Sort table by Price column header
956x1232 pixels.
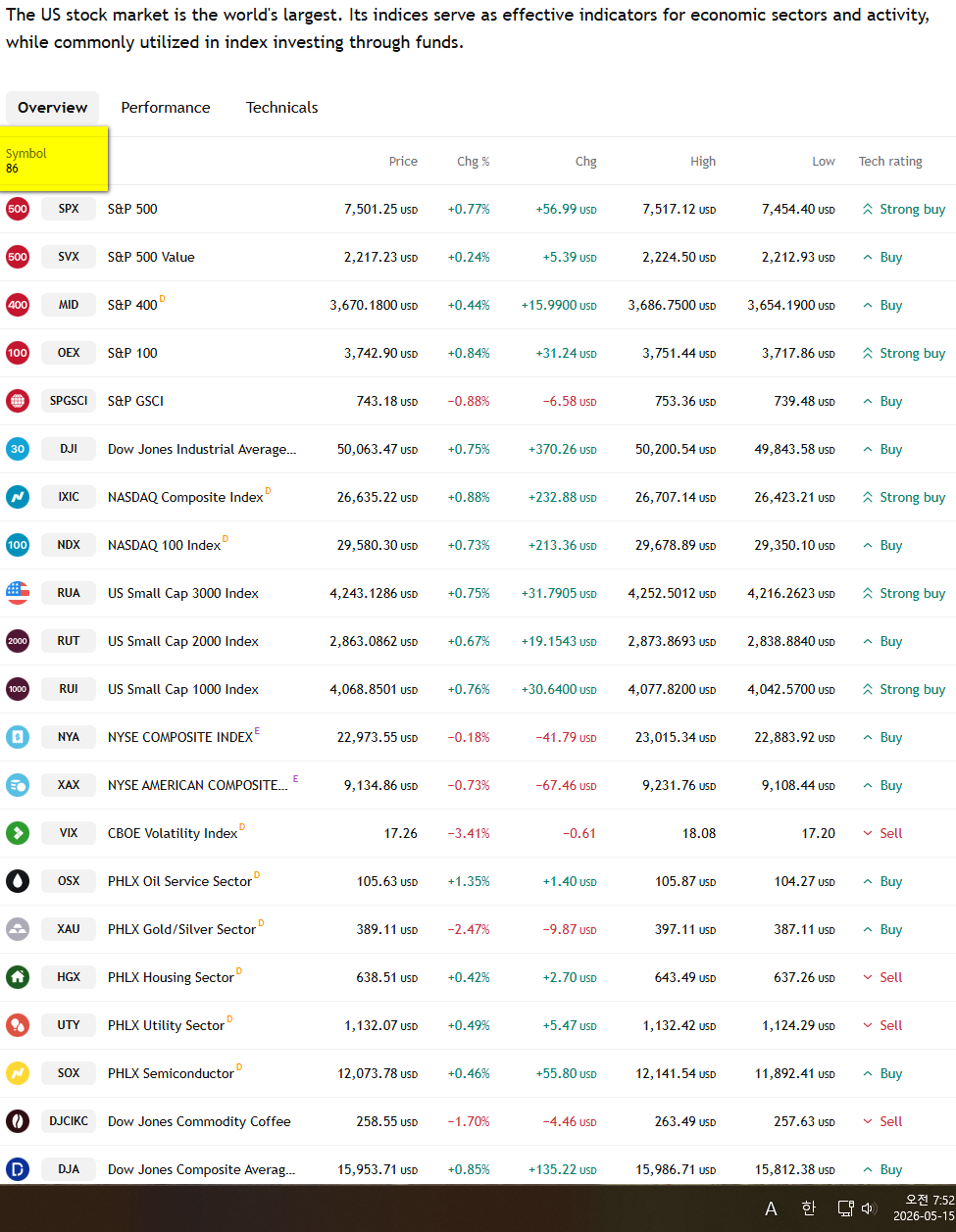pos(403,162)
